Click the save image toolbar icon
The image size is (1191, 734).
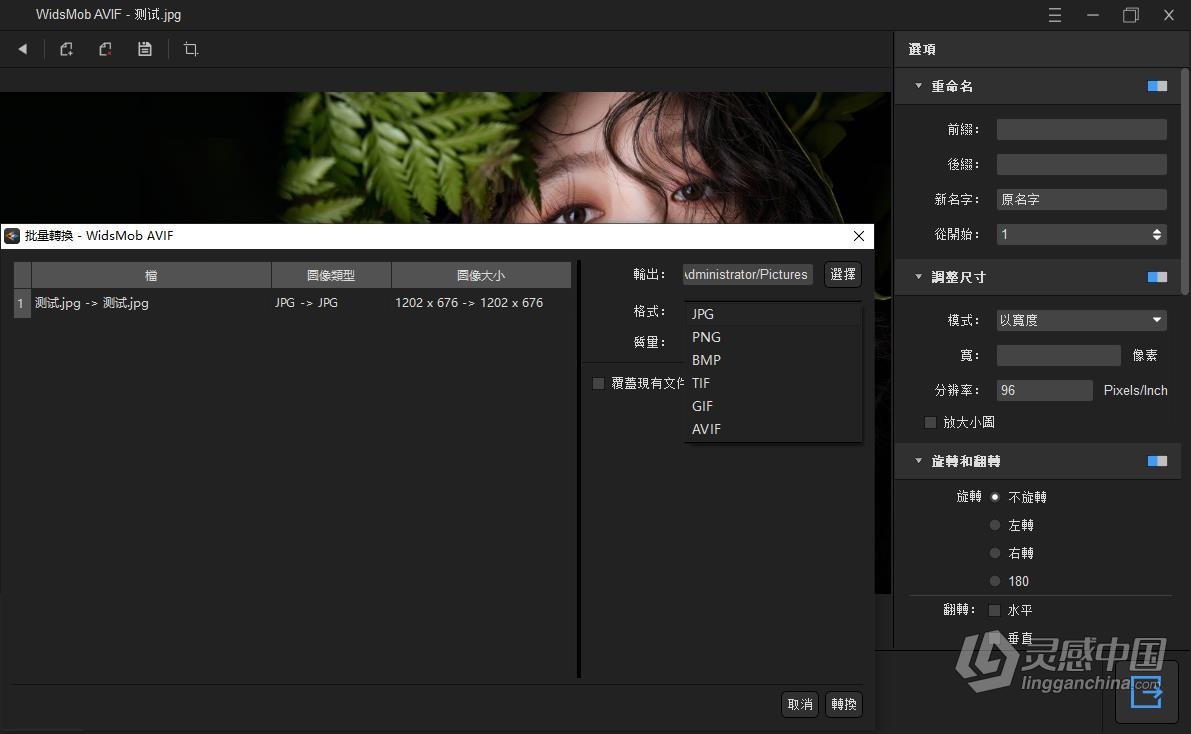(x=145, y=48)
